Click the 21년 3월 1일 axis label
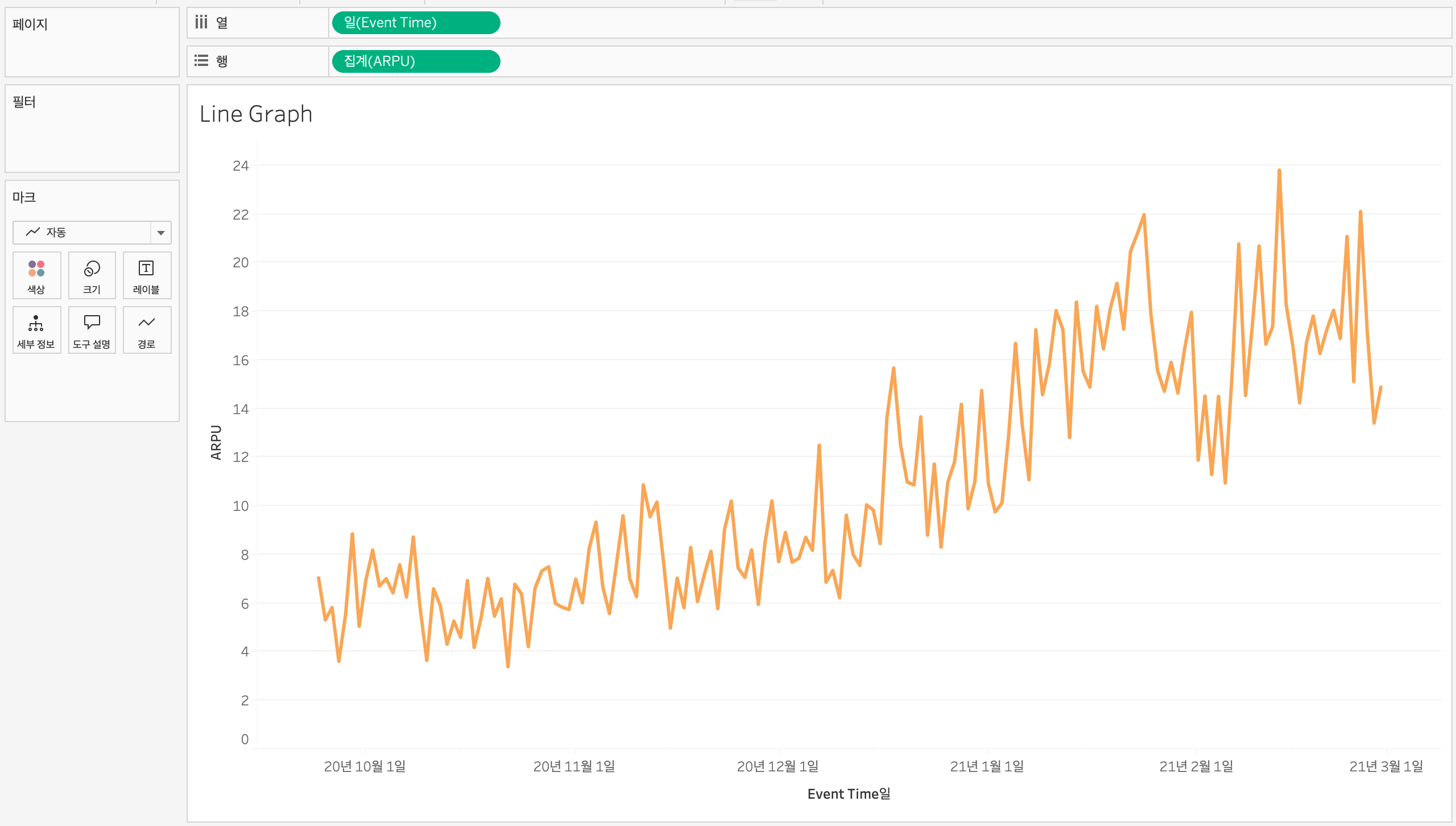 click(1386, 766)
